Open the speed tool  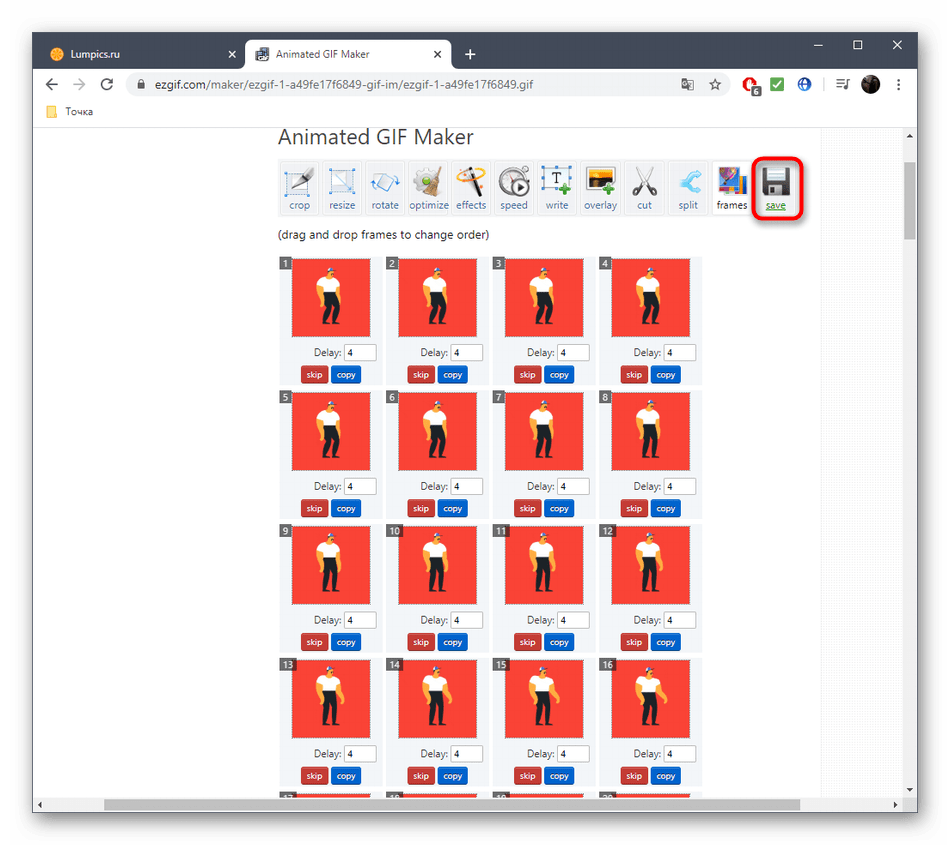click(x=514, y=188)
